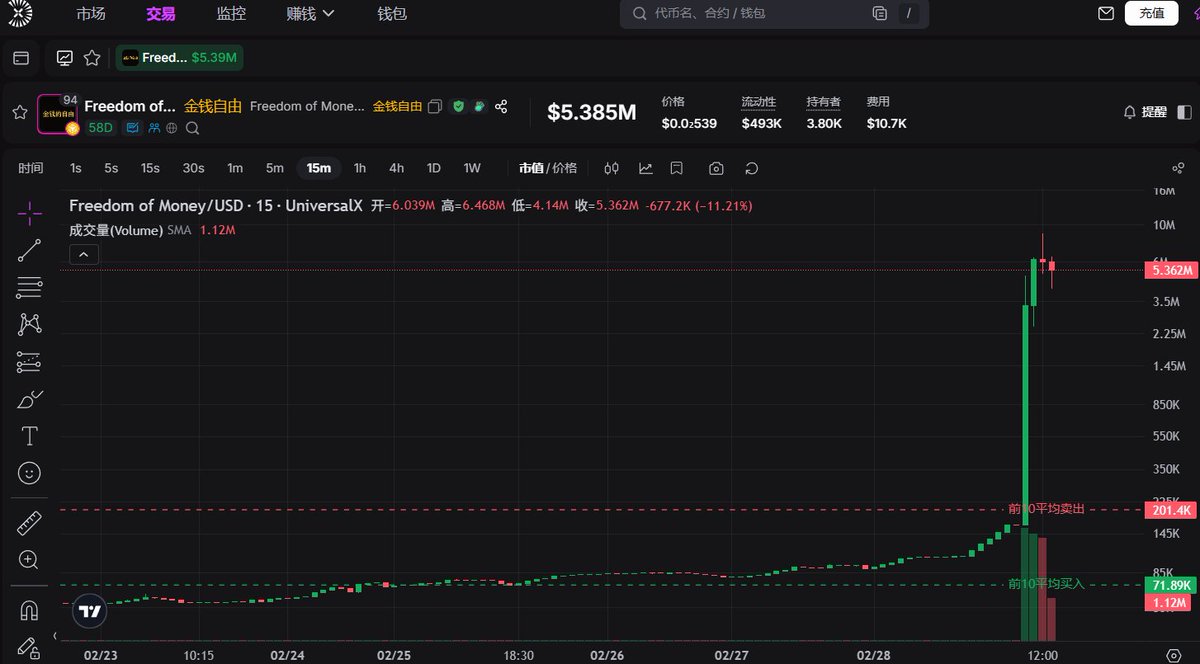Collapse the indicator legend chevron

83,254
